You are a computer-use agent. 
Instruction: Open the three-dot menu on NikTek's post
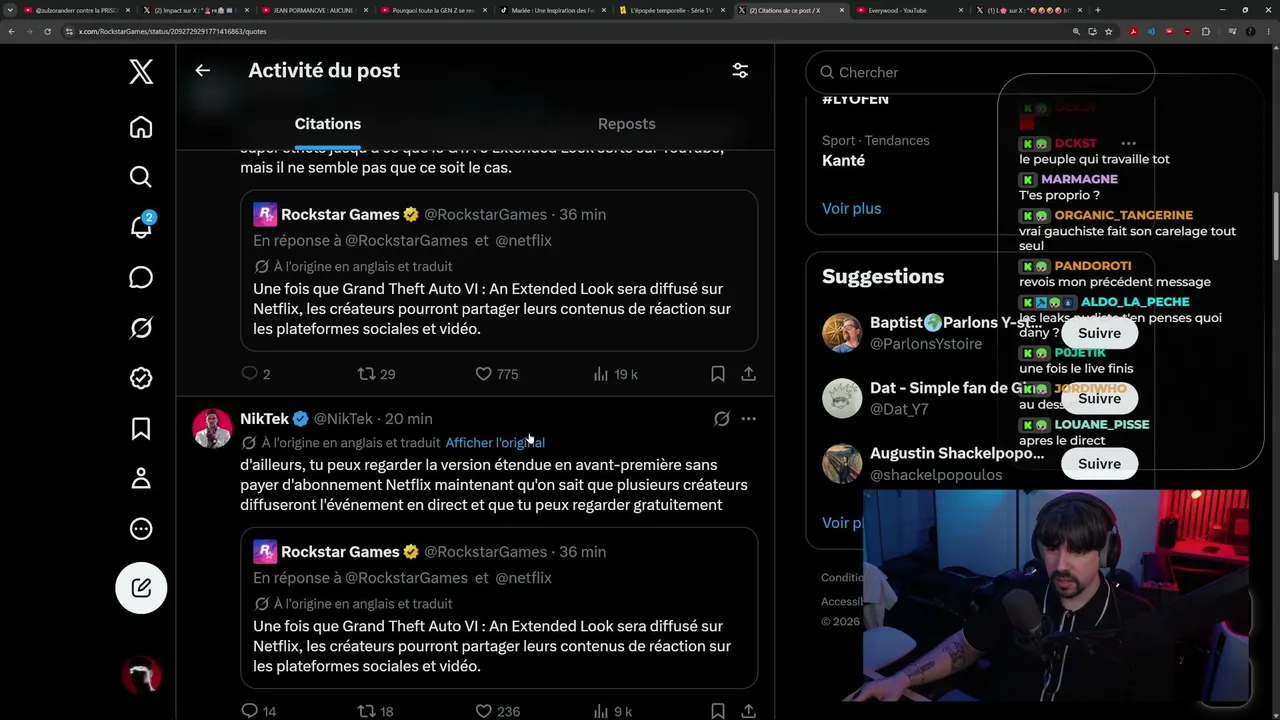coord(748,419)
